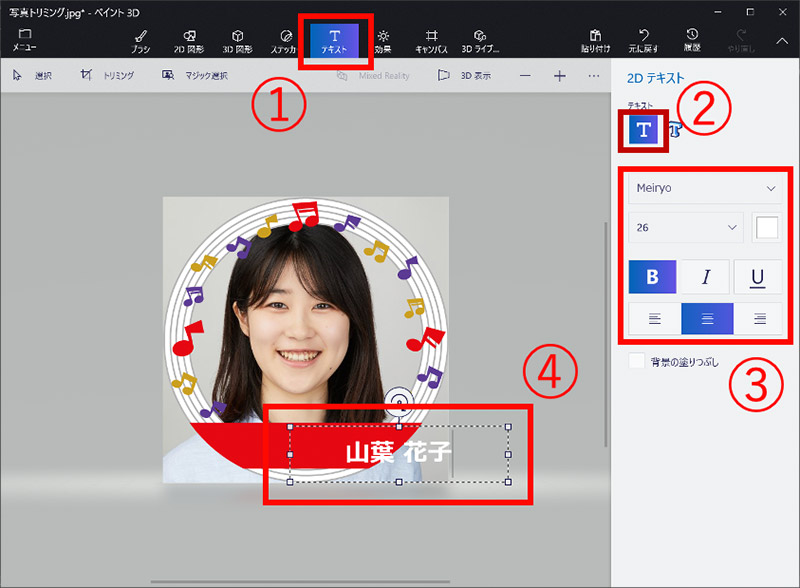Toggle bold text formatting

click(654, 277)
